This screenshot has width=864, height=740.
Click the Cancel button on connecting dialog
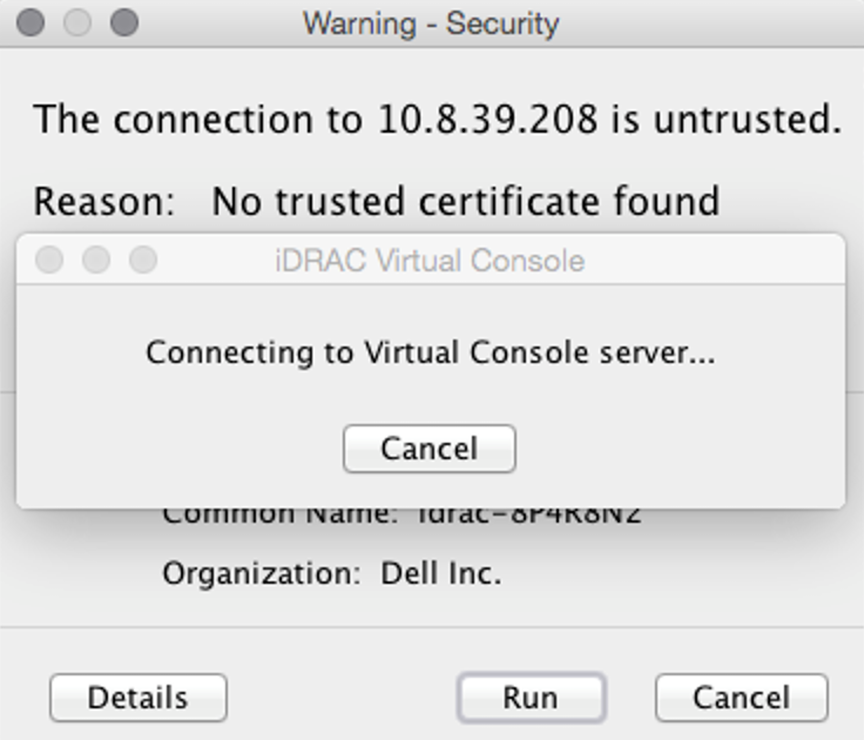(x=429, y=449)
